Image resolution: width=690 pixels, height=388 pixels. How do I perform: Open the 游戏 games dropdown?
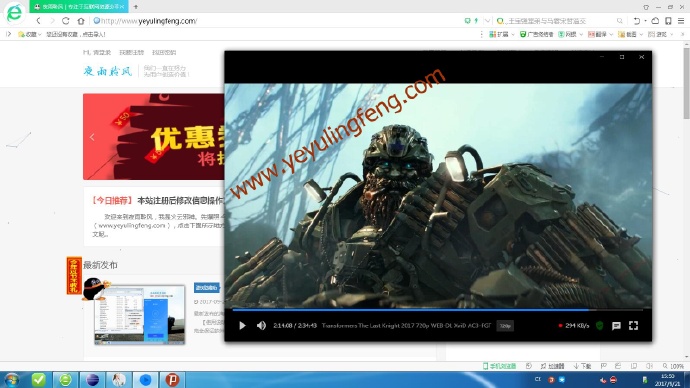(660, 34)
